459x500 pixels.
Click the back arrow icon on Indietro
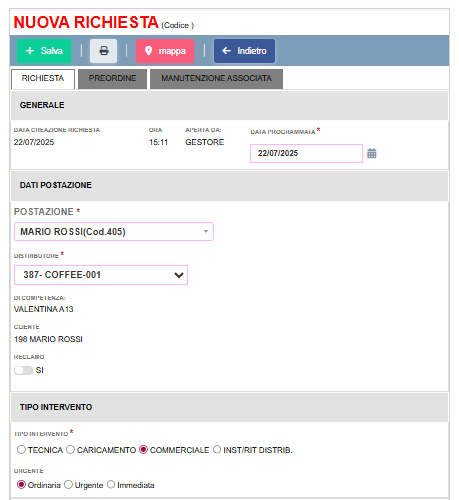coord(226,51)
